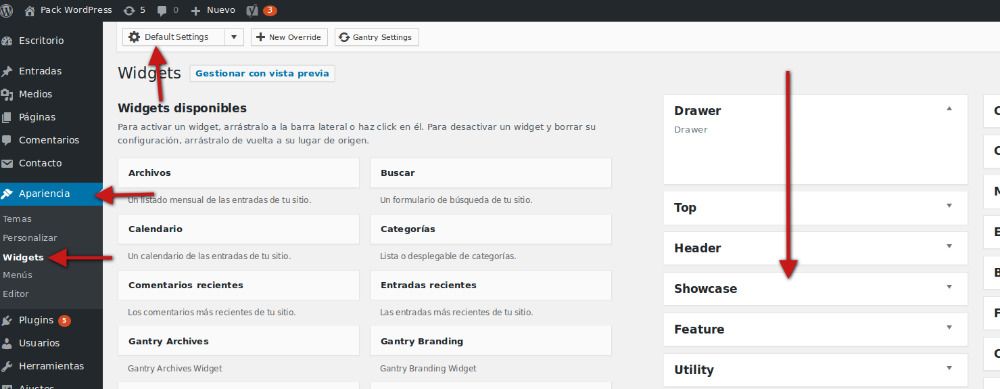Click the WordPress logo icon
The image size is (1000, 389).
tap(6, 10)
